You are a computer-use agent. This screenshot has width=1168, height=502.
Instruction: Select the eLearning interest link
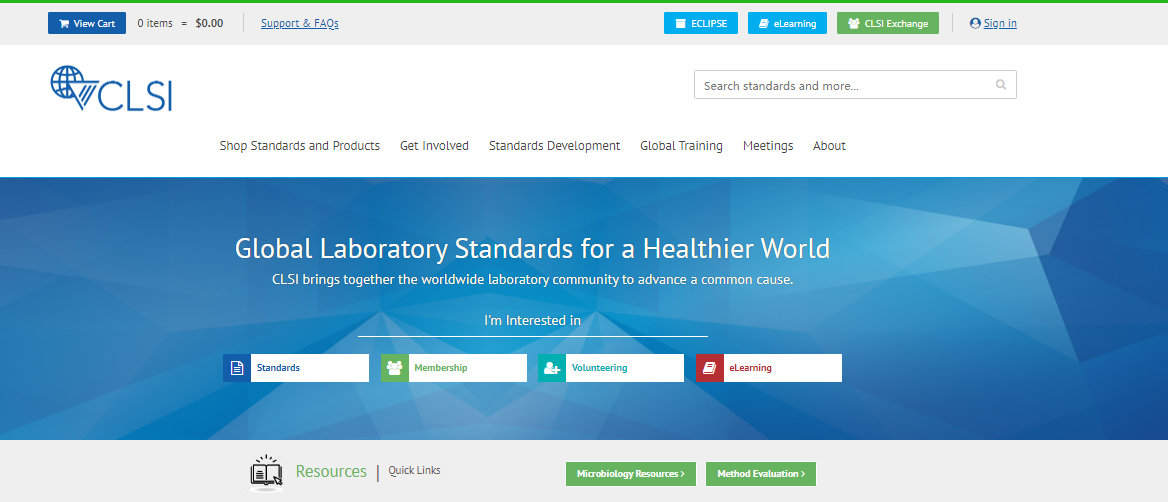(x=769, y=368)
